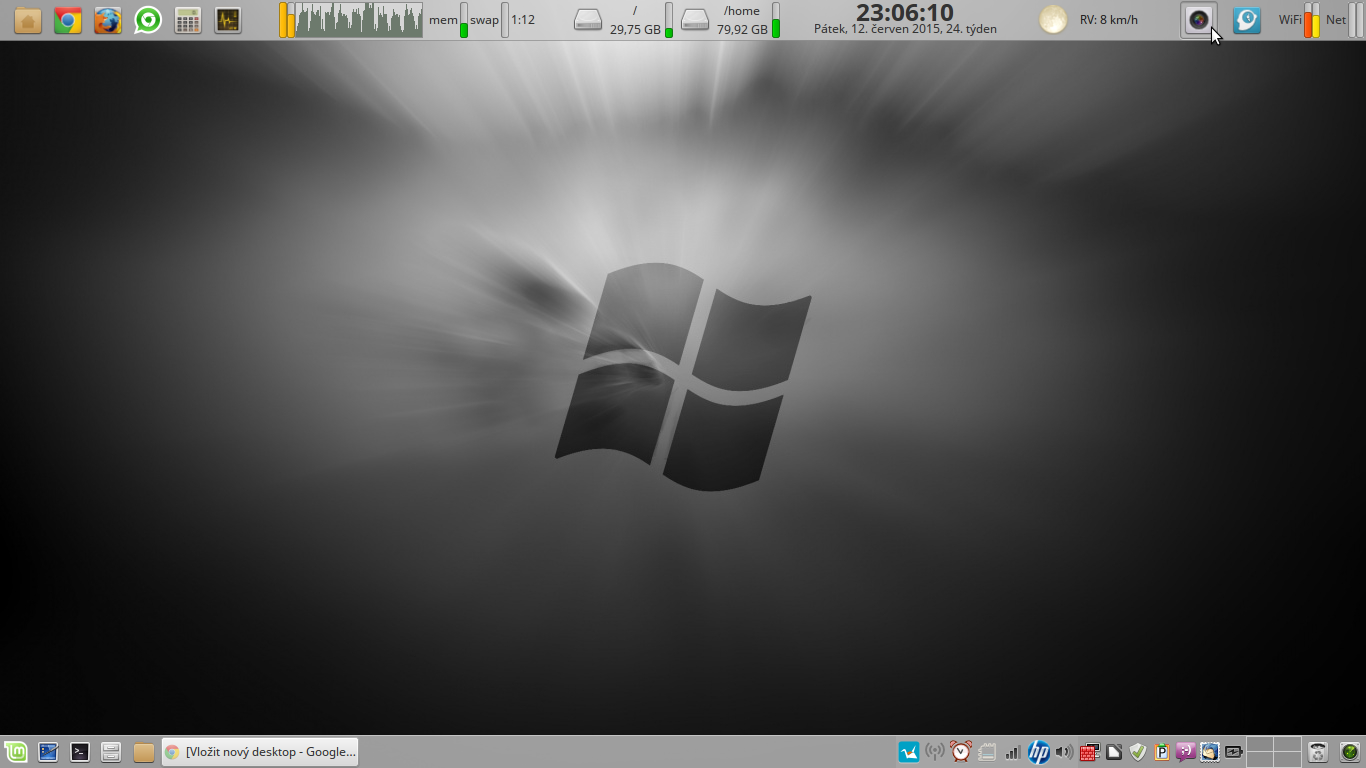Switch to Vložit nový desktop Chrome window

tap(260, 752)
